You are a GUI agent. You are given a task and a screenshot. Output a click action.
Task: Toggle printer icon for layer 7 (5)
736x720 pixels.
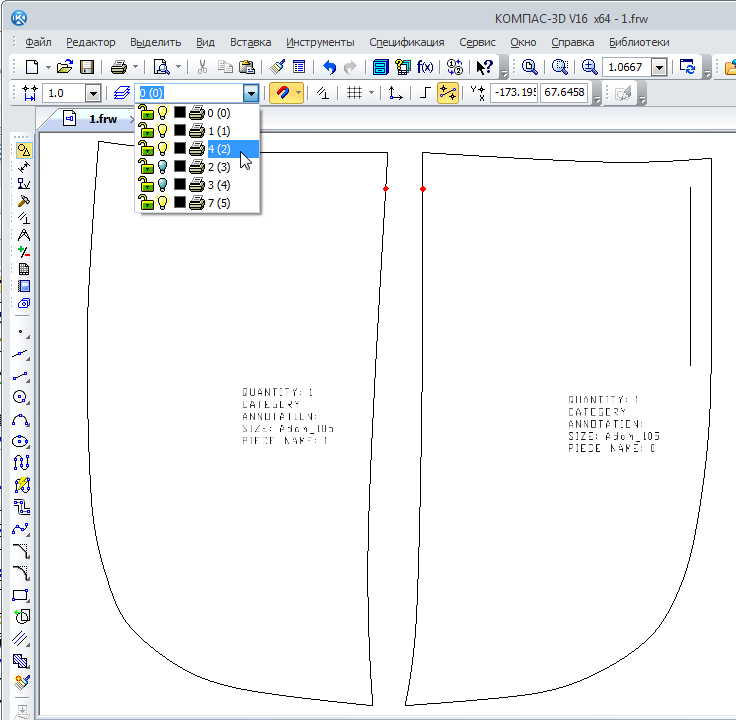coord(196,203)
